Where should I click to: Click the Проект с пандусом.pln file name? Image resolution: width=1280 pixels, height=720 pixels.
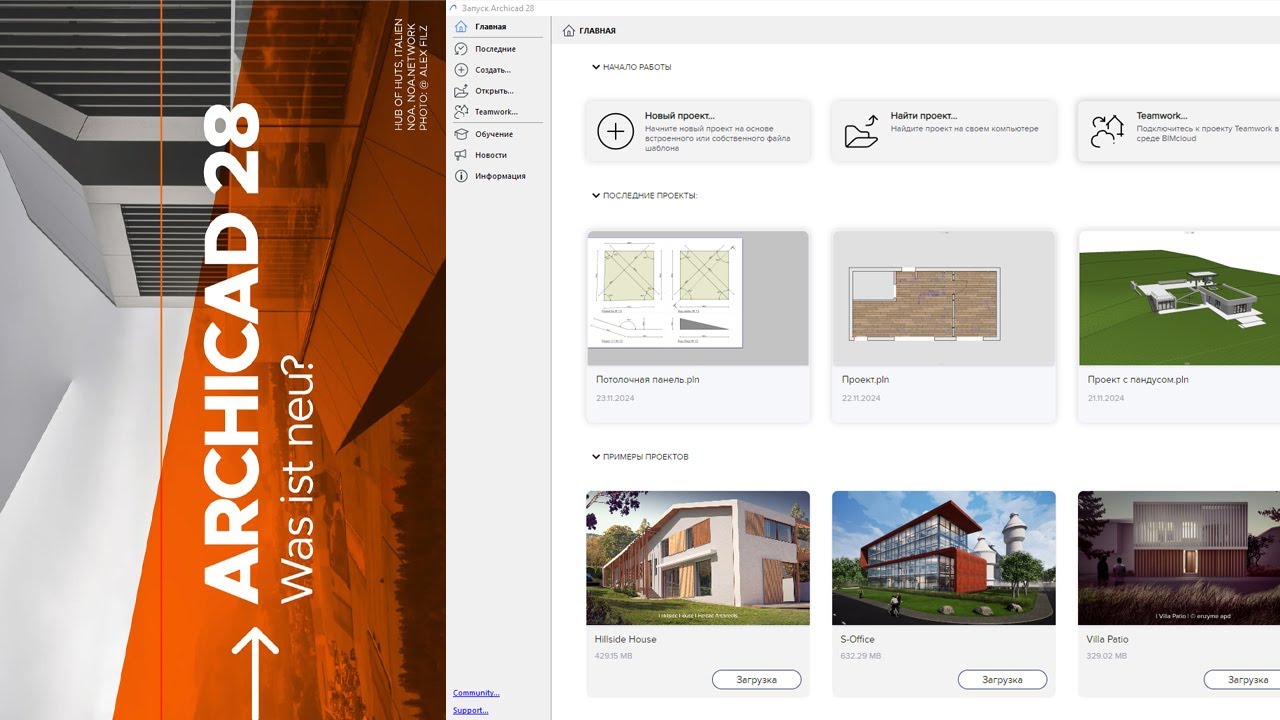pyautogui.click(x=1138, y=380)
